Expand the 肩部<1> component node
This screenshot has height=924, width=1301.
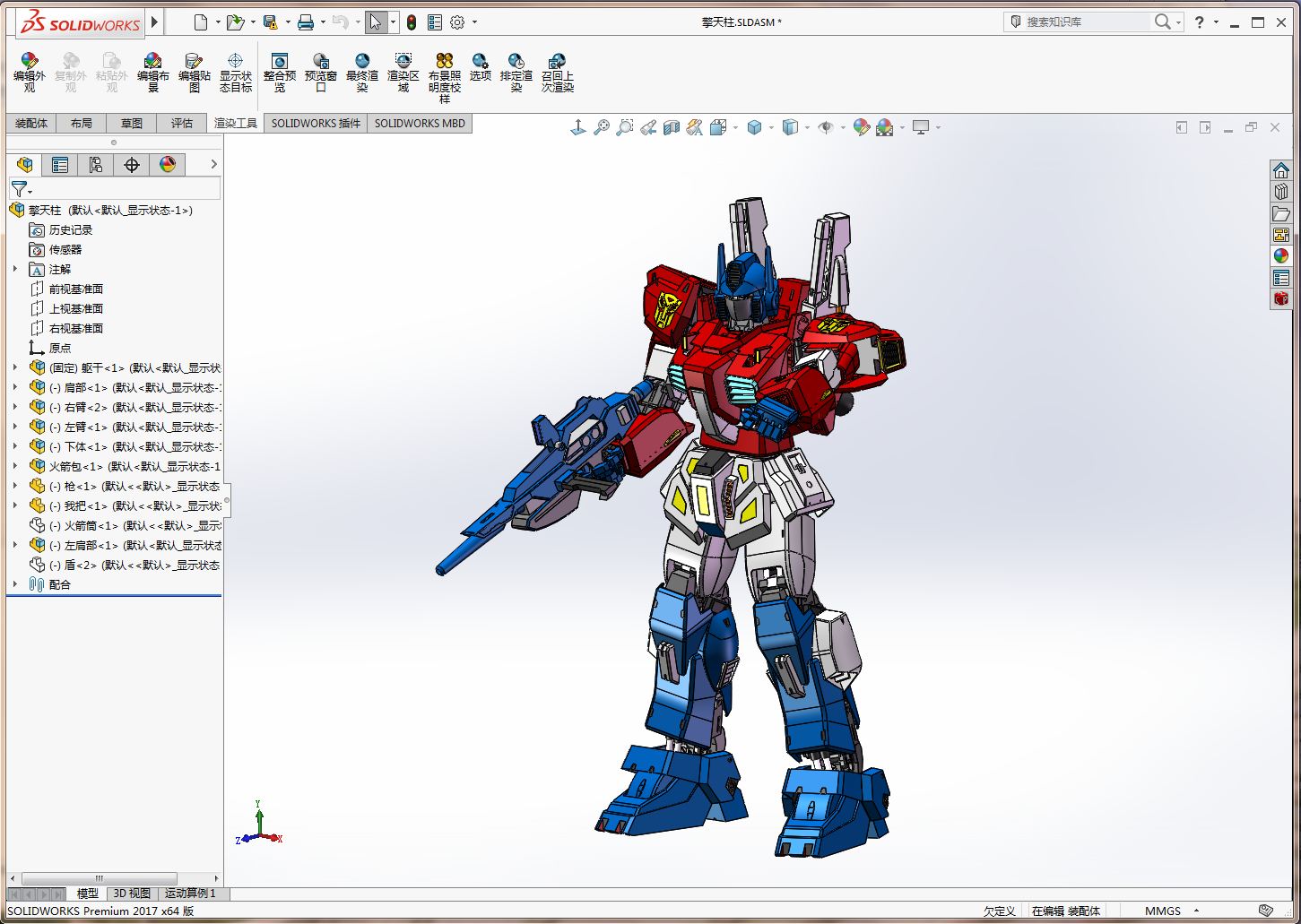[x=14, y=387]
